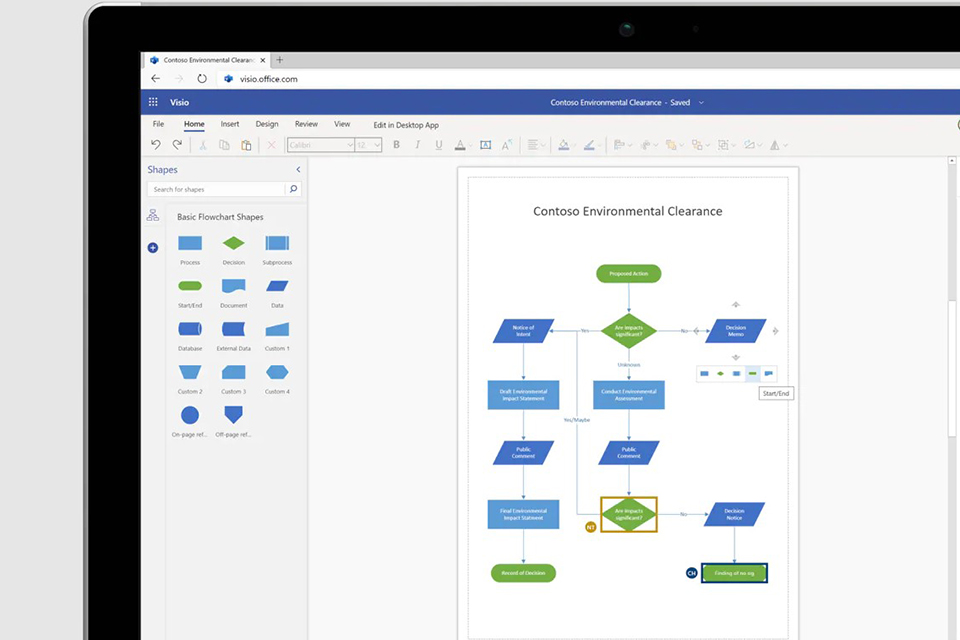Click the Delete X icon in toolbar

271,145
